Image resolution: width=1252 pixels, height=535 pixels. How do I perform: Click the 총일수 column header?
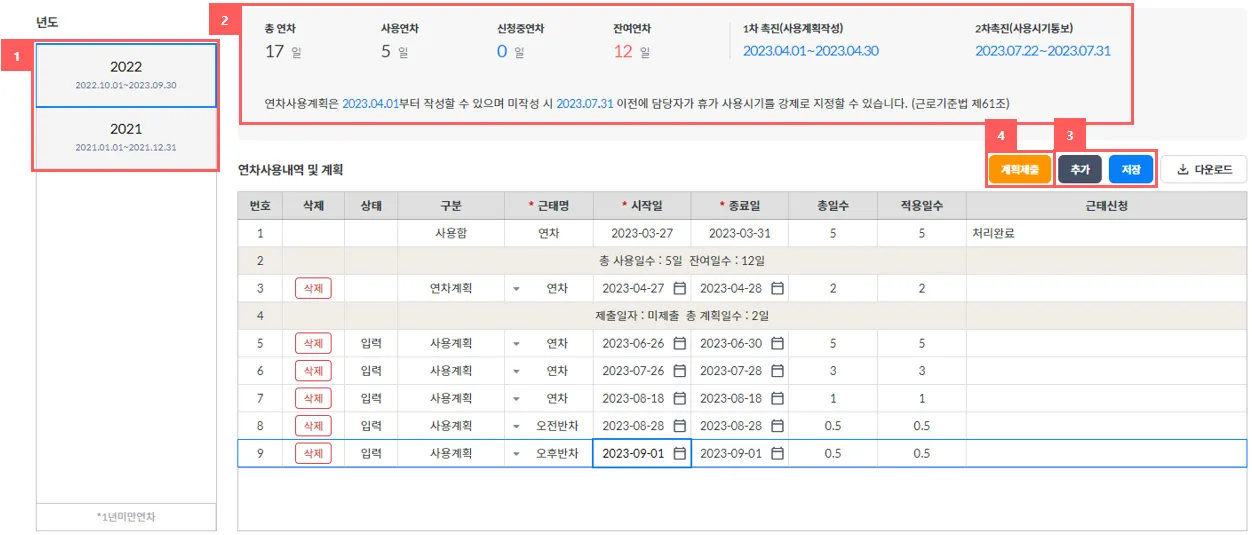833,206
